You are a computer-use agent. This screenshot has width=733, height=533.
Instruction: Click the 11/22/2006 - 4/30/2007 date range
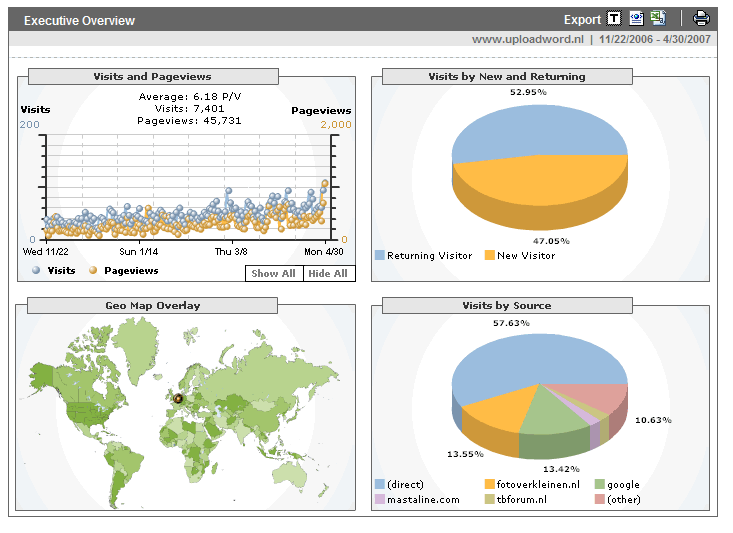(655, 39)
